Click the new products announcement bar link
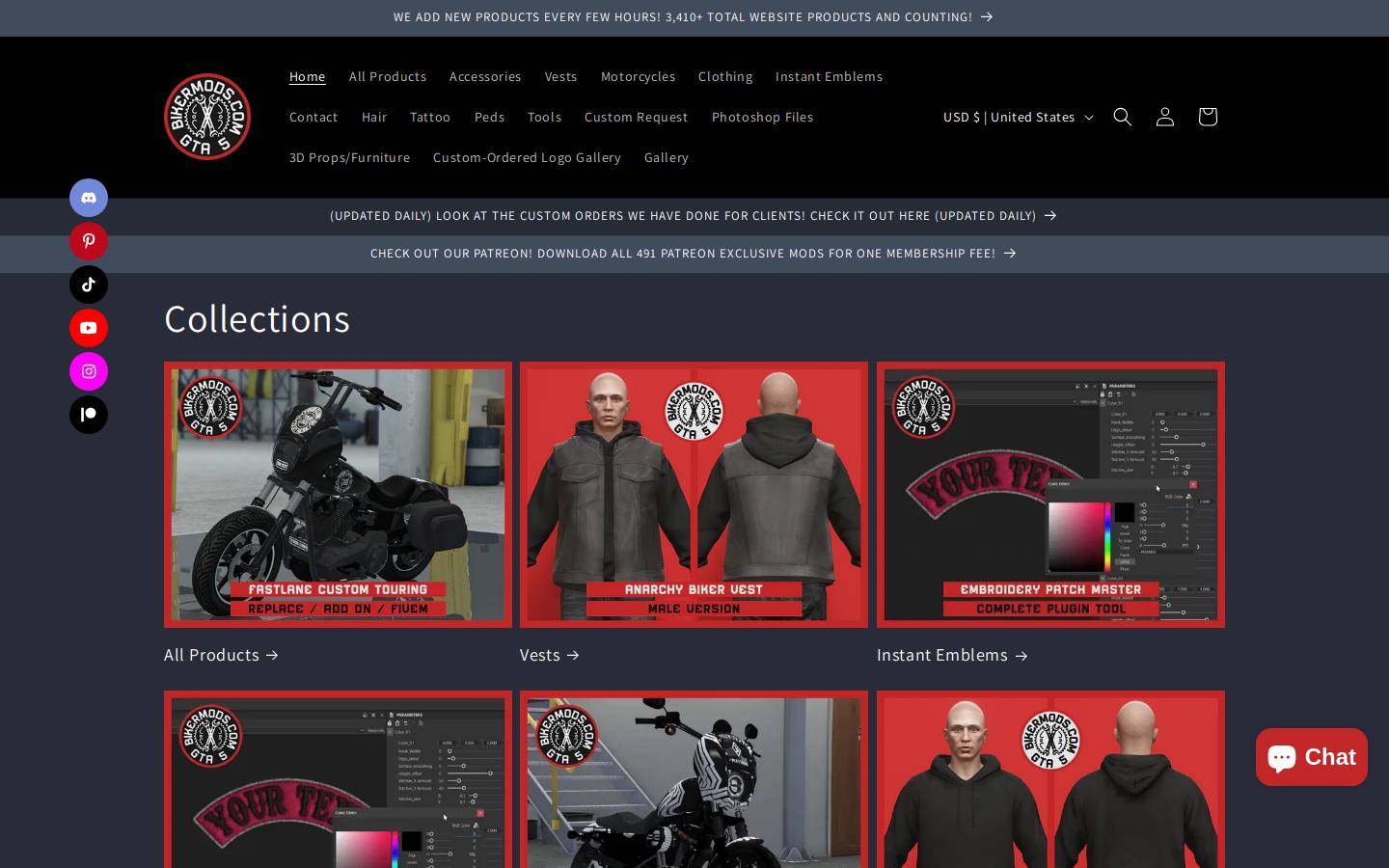 point(694,17)
